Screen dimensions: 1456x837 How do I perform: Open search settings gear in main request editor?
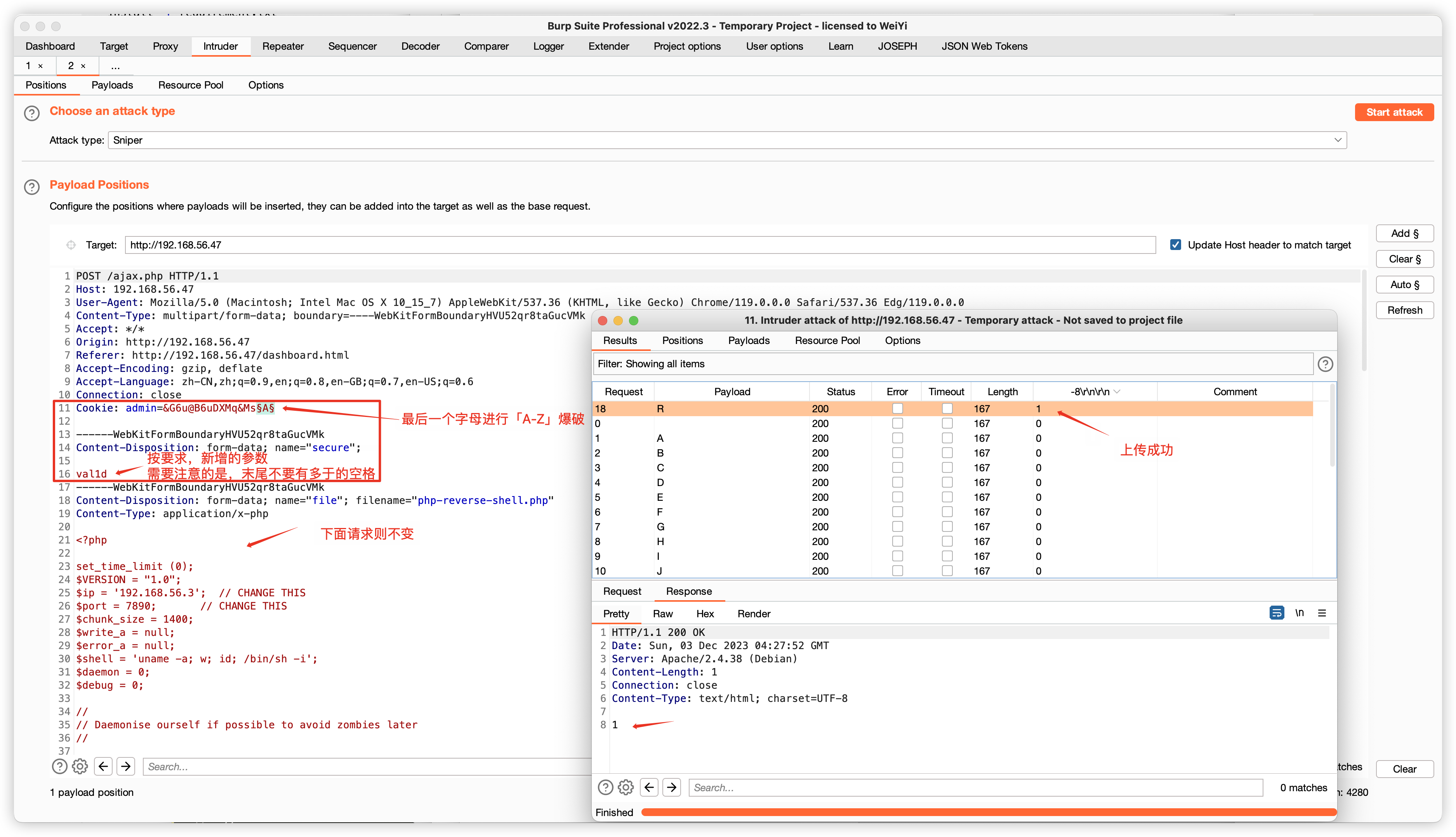[80, 766]
